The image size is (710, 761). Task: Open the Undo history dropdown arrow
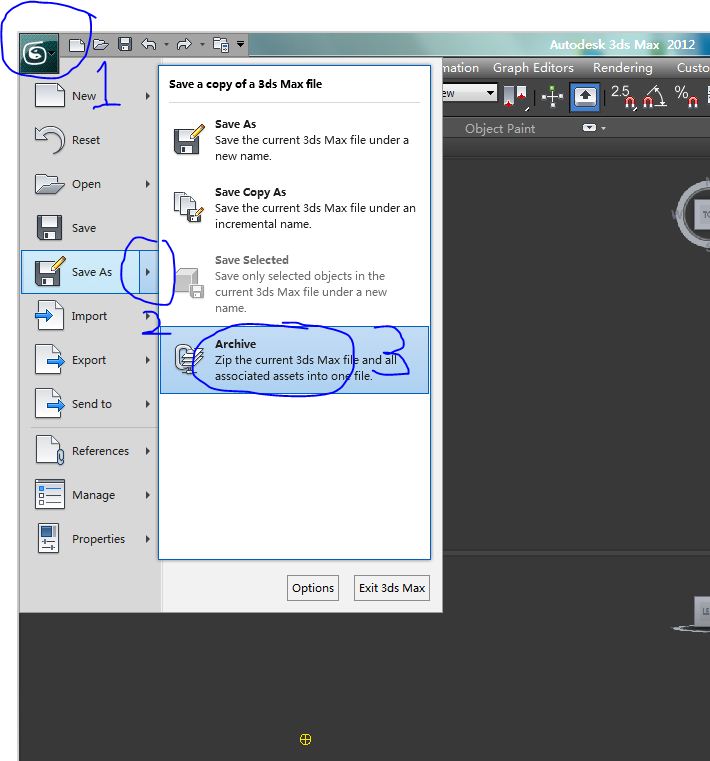(166, 45)
